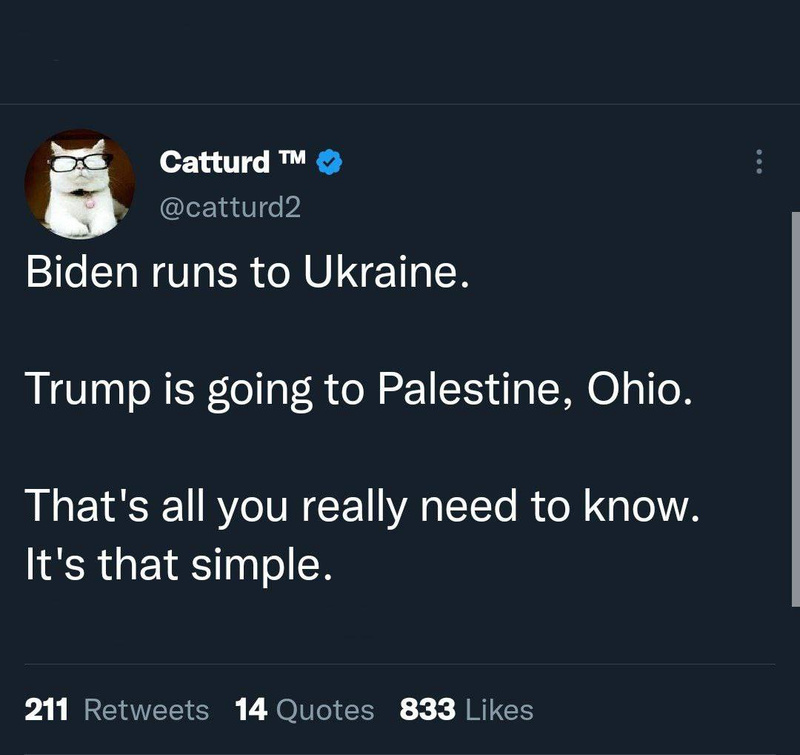This screenshot has width=800, height=755.
Task: Click the blue verified checkmark badge
Action: pos(331,161)
